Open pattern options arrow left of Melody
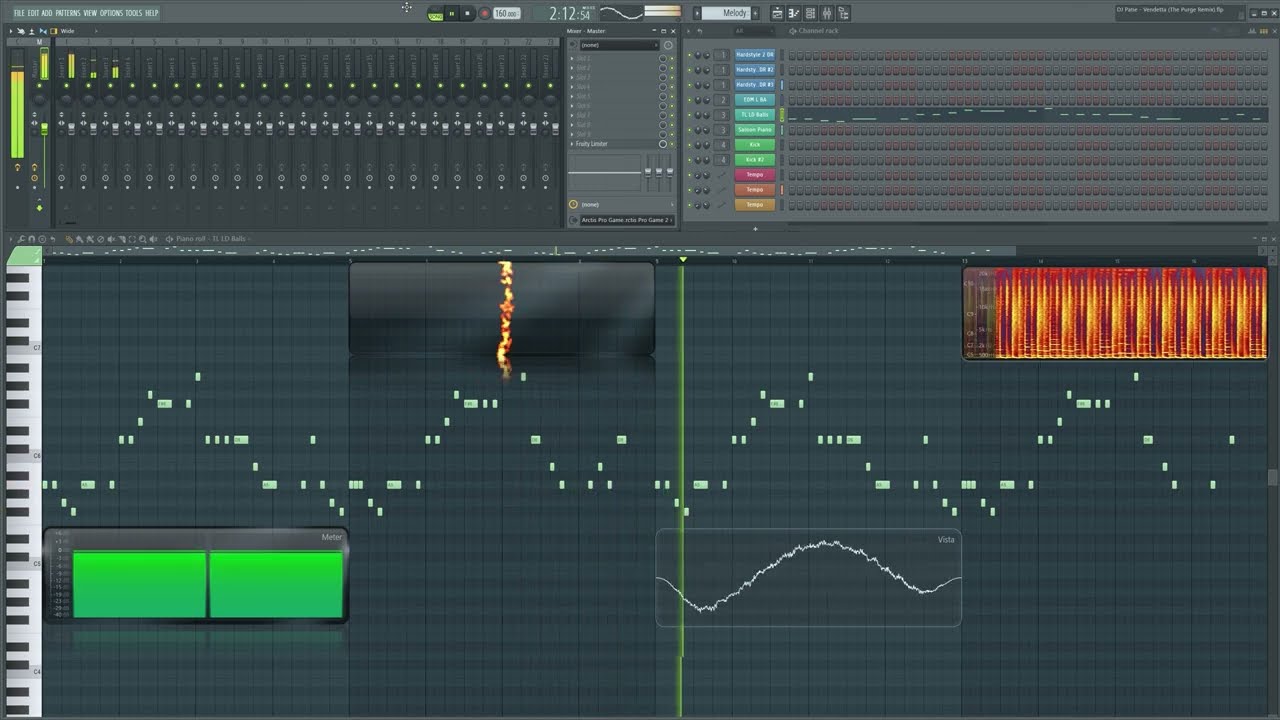The height and width of the screenshot is (720, 1280). tap(697, 13)
